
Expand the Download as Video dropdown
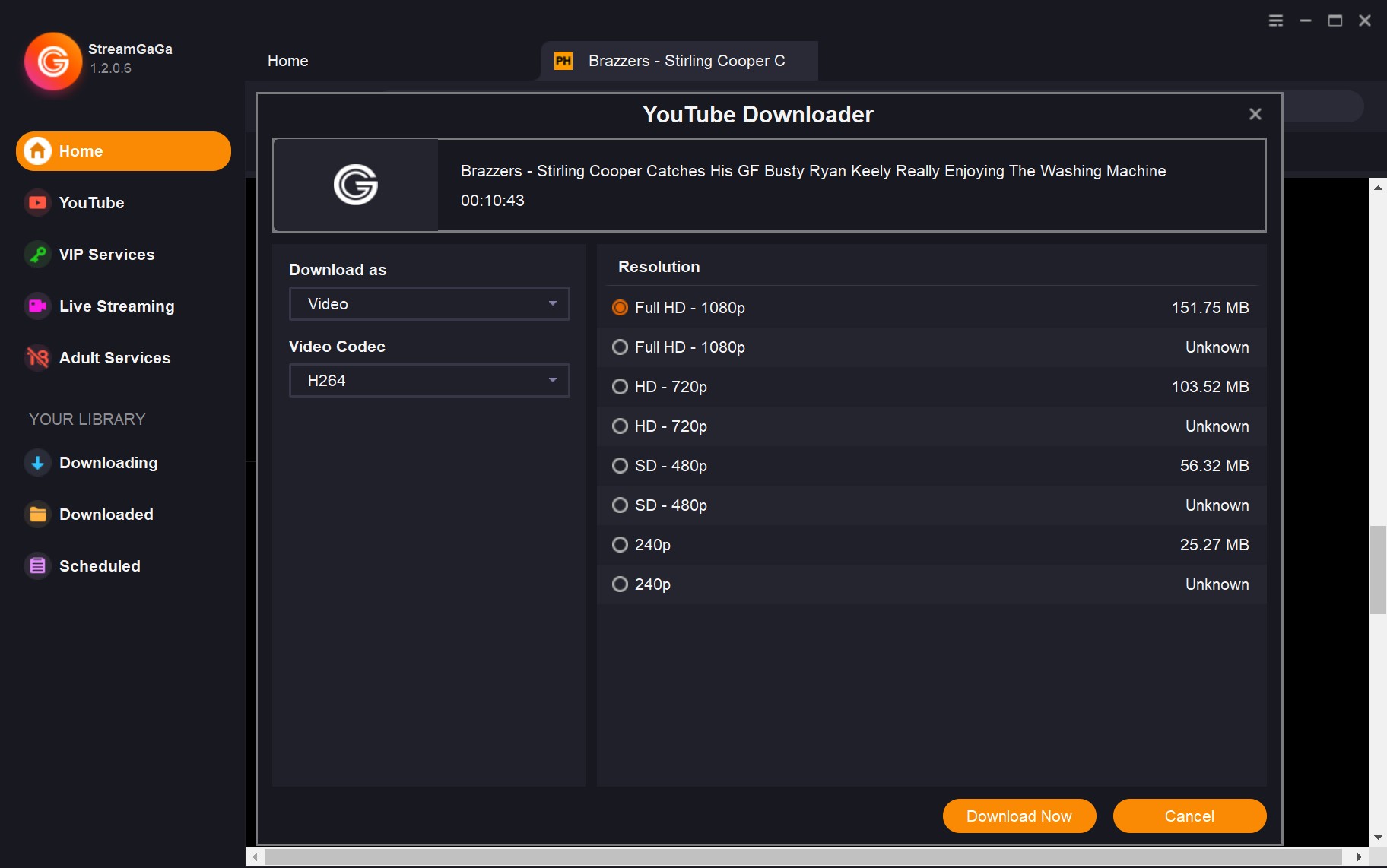click(x=429, y=304)
